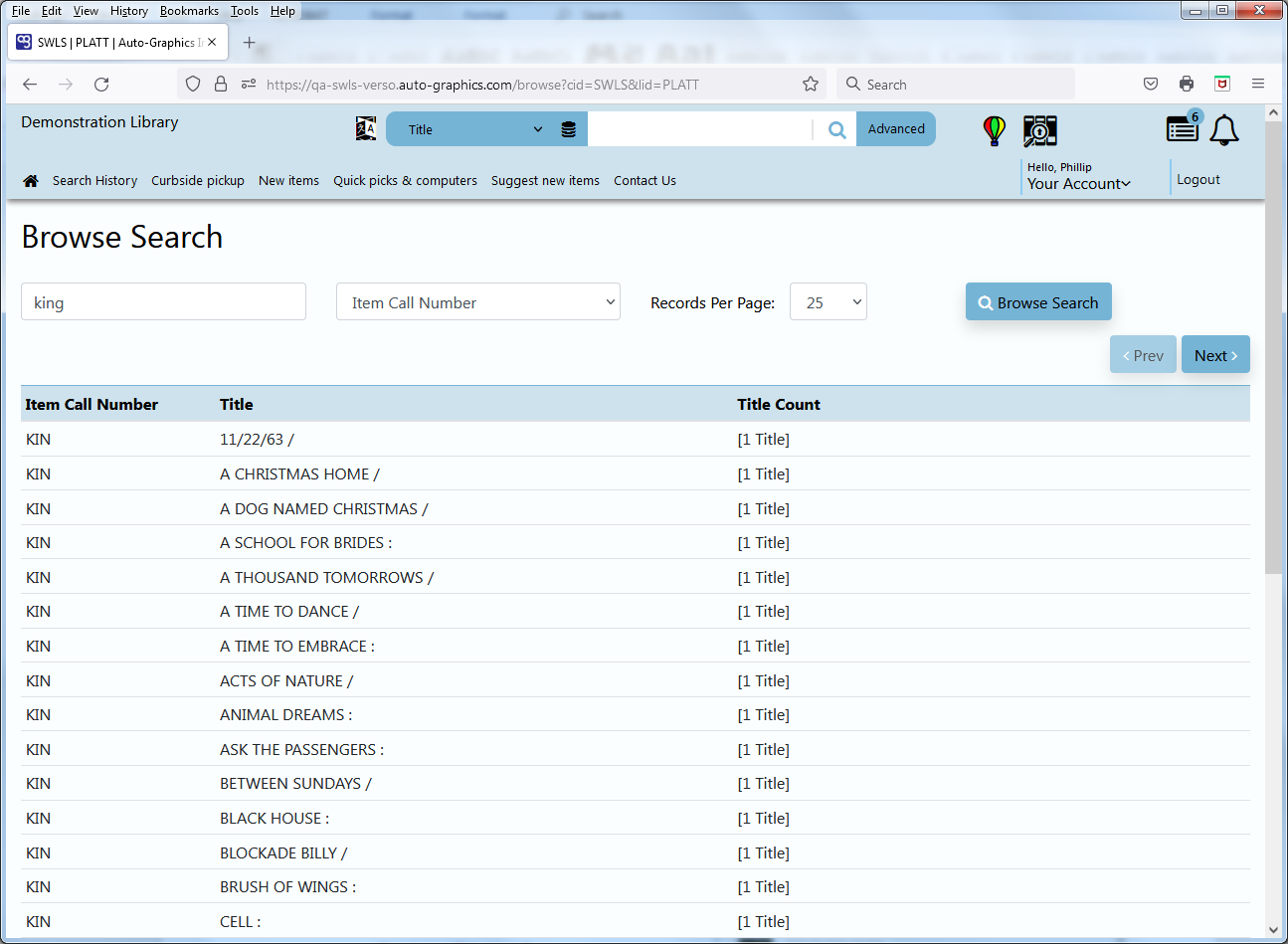Open the title 11/22/63 /
Screen dimensions: 1288x944
[x=257, y=440]
